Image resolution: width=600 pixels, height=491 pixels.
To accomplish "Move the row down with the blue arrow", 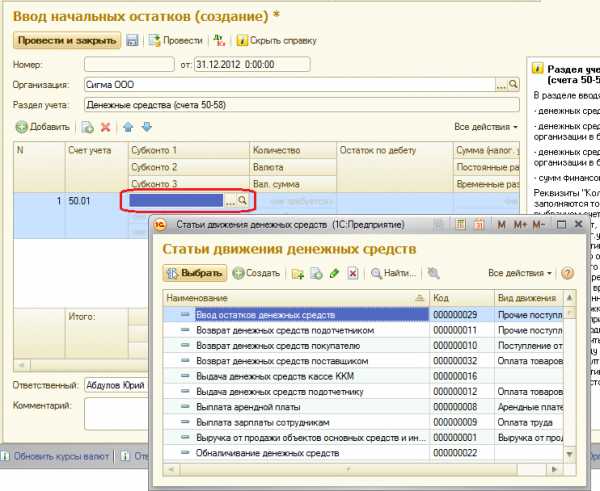I will 147,127.
